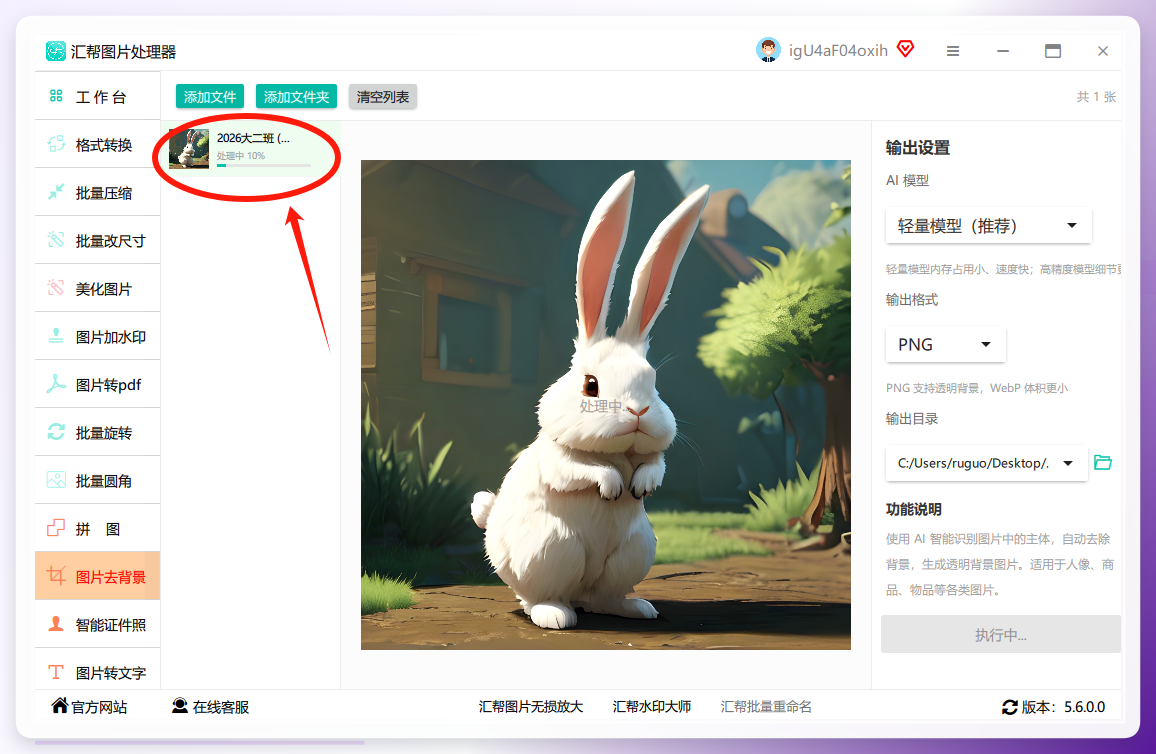Open the hamburger menu icon in title bar

(x=953, y=51)
